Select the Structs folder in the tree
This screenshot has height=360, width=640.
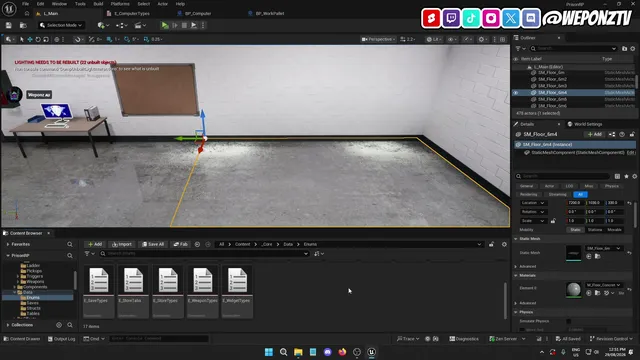pyautogui.click(x=33, y=308)
